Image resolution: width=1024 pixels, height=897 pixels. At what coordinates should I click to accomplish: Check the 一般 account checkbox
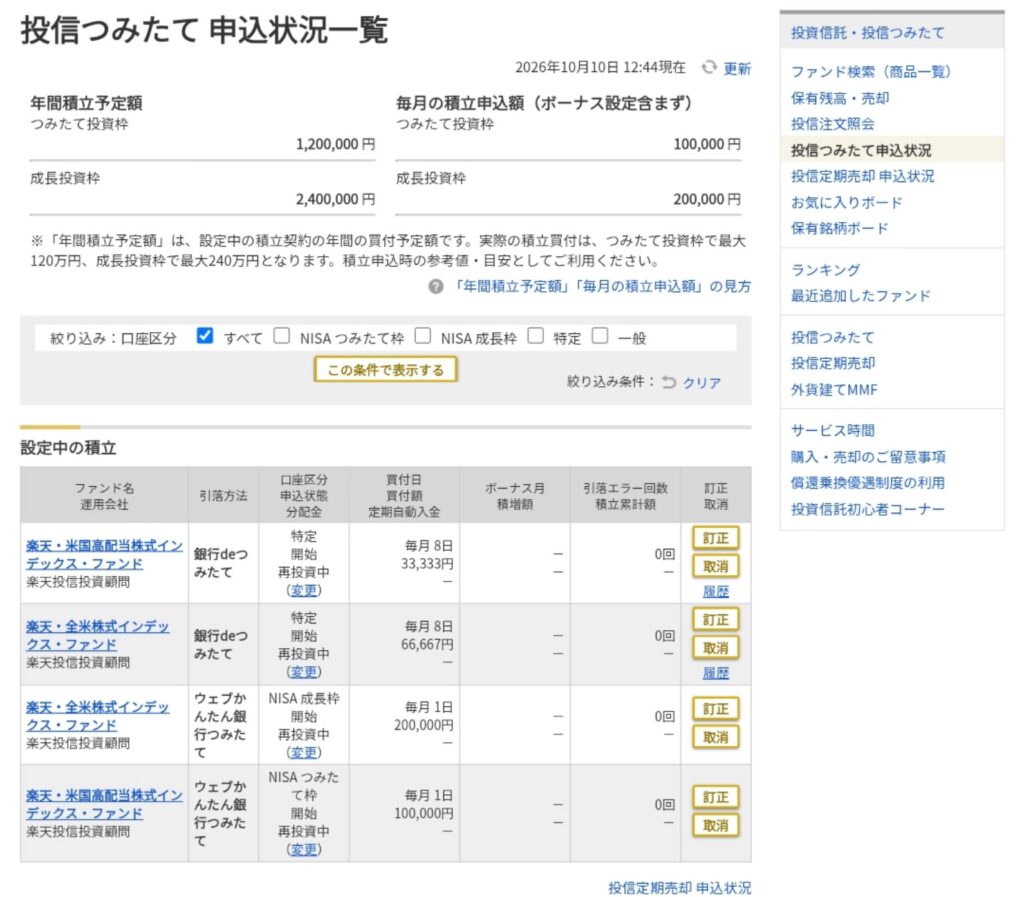[x=600, y=336]
